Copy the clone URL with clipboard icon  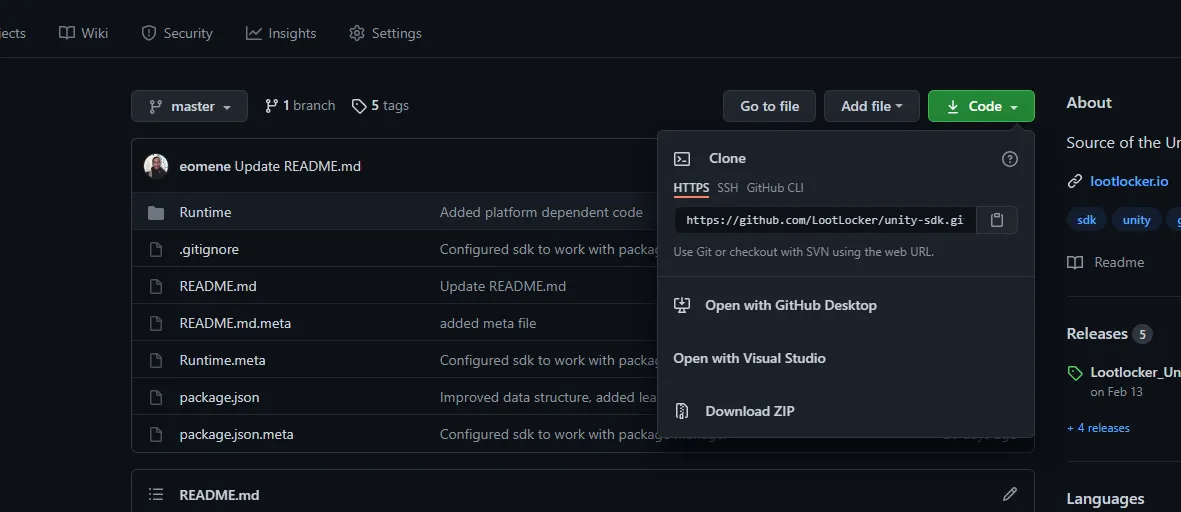click(x=997, y=220)
